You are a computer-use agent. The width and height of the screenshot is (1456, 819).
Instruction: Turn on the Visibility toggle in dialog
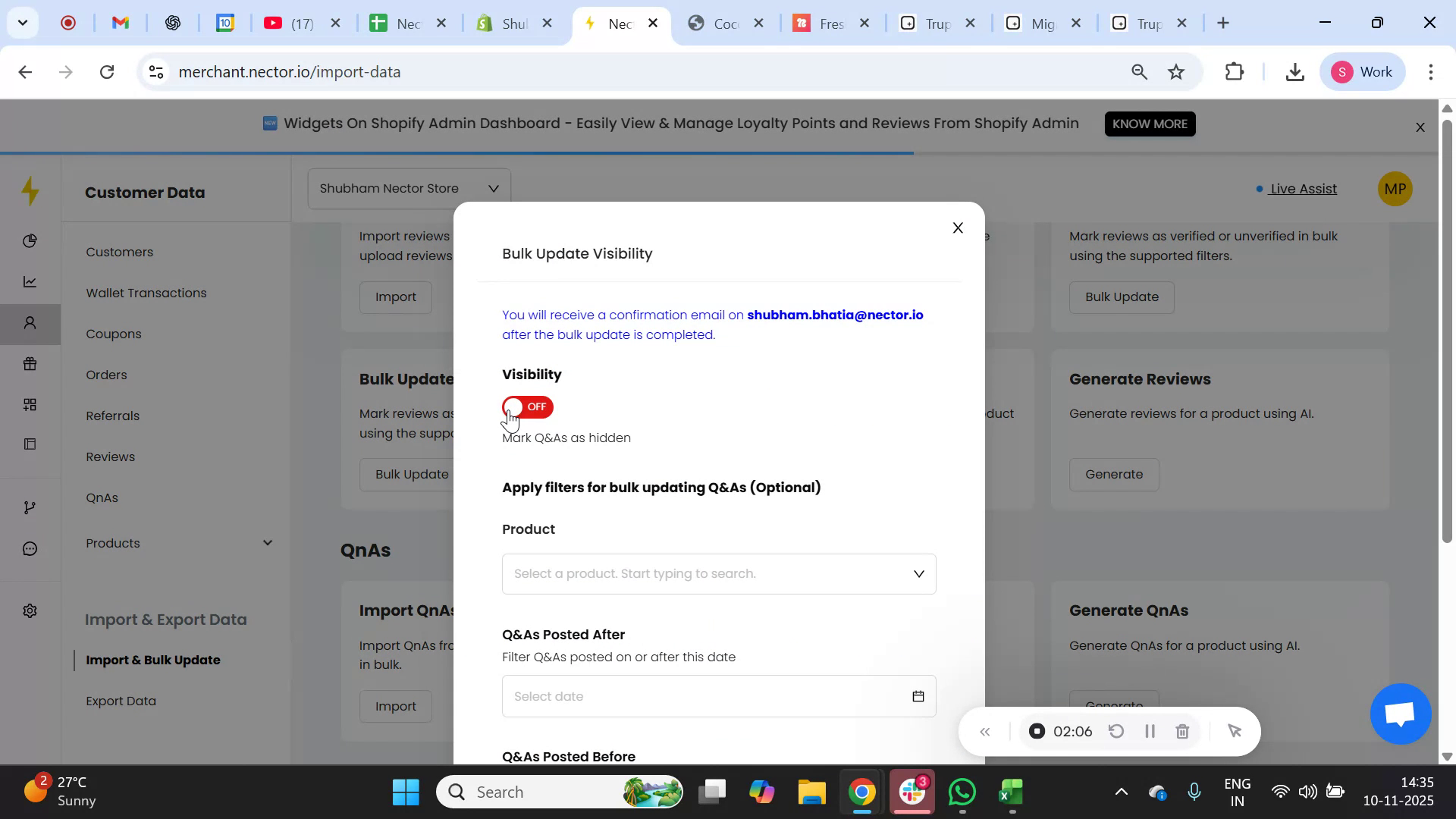coord(527,407)
